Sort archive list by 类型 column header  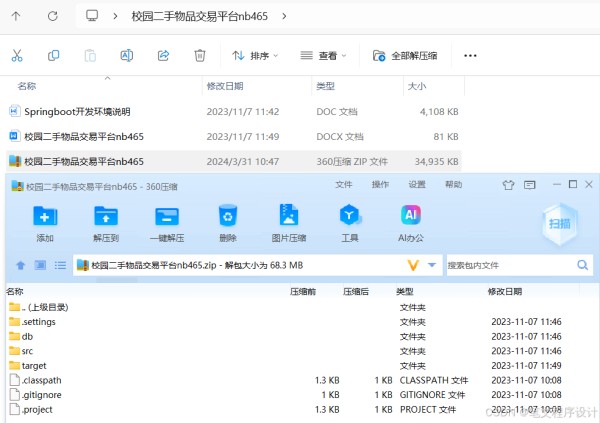(404, 292)
